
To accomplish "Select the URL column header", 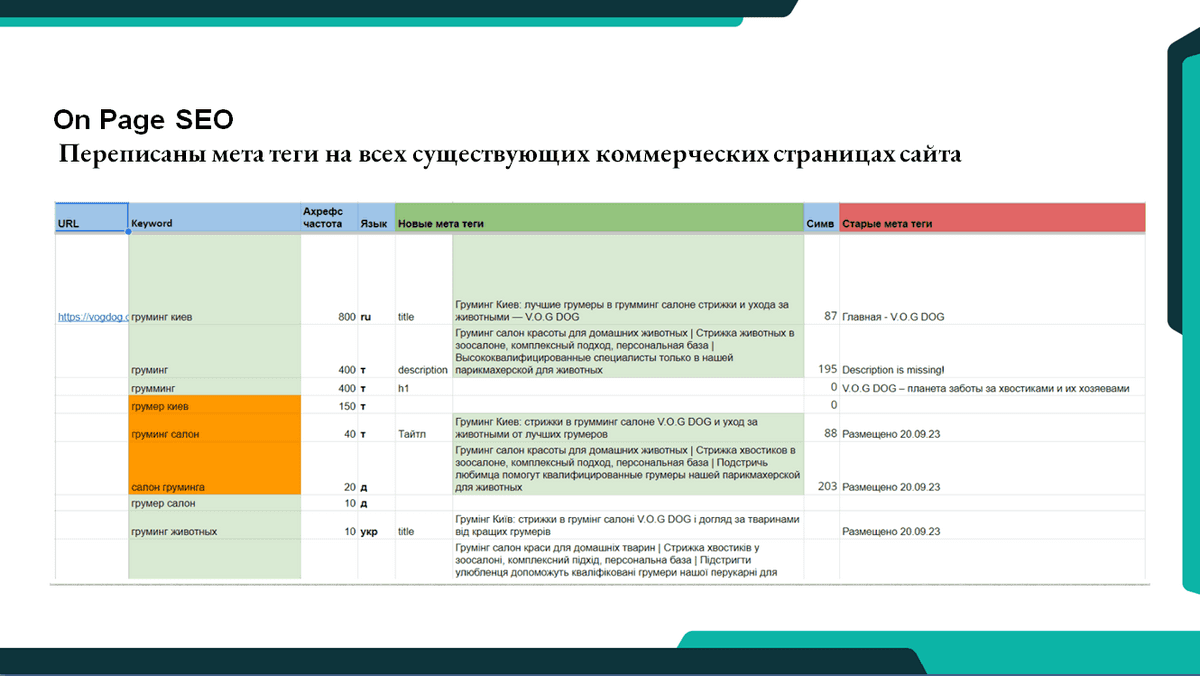I will [x=91, y=219].
